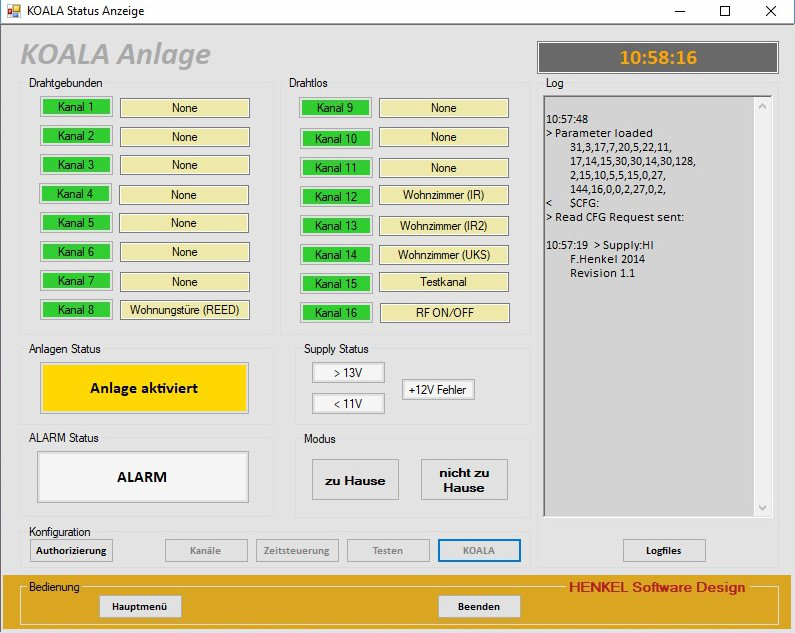Toggle the green Kanal 1 indicator
This screenshot has width=795, height=633.
pyautogui.click(x=76, y=107)
